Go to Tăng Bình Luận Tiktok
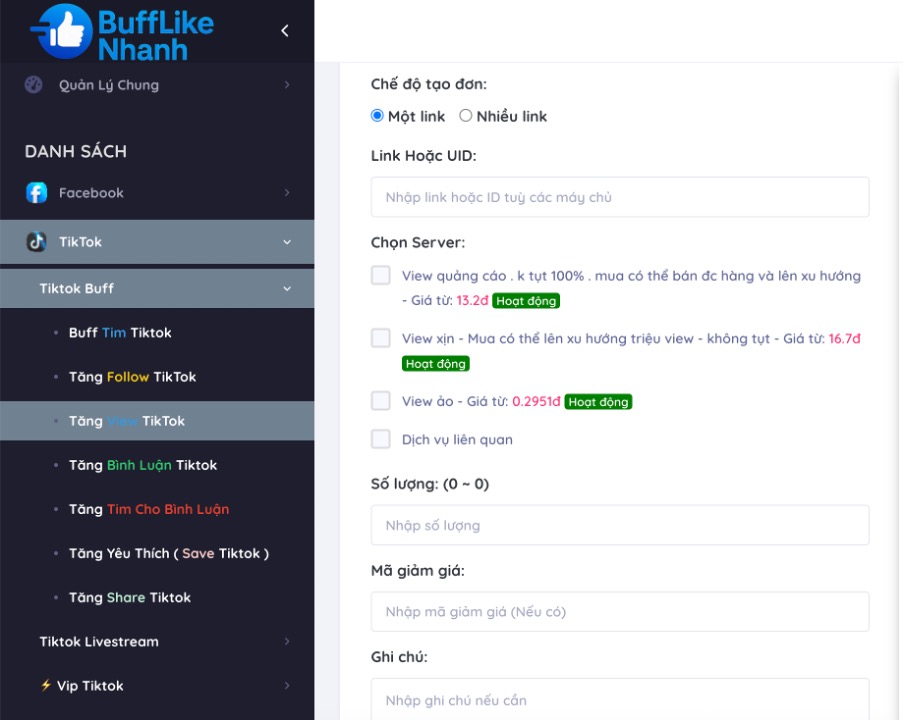Screen dimensions: 904x720 pos(142,465)
